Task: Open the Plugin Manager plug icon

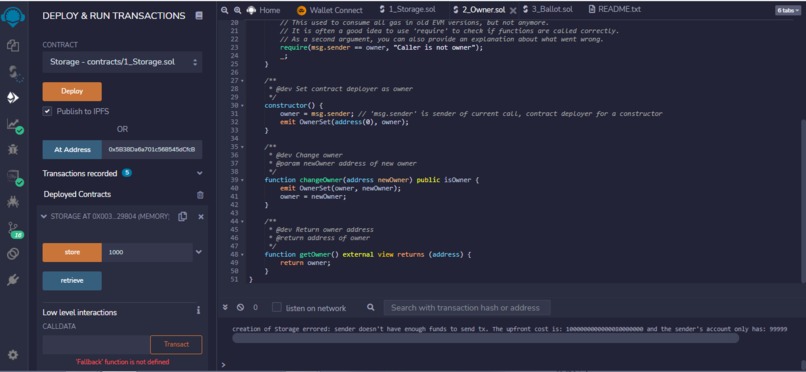Action: [13, 280]
